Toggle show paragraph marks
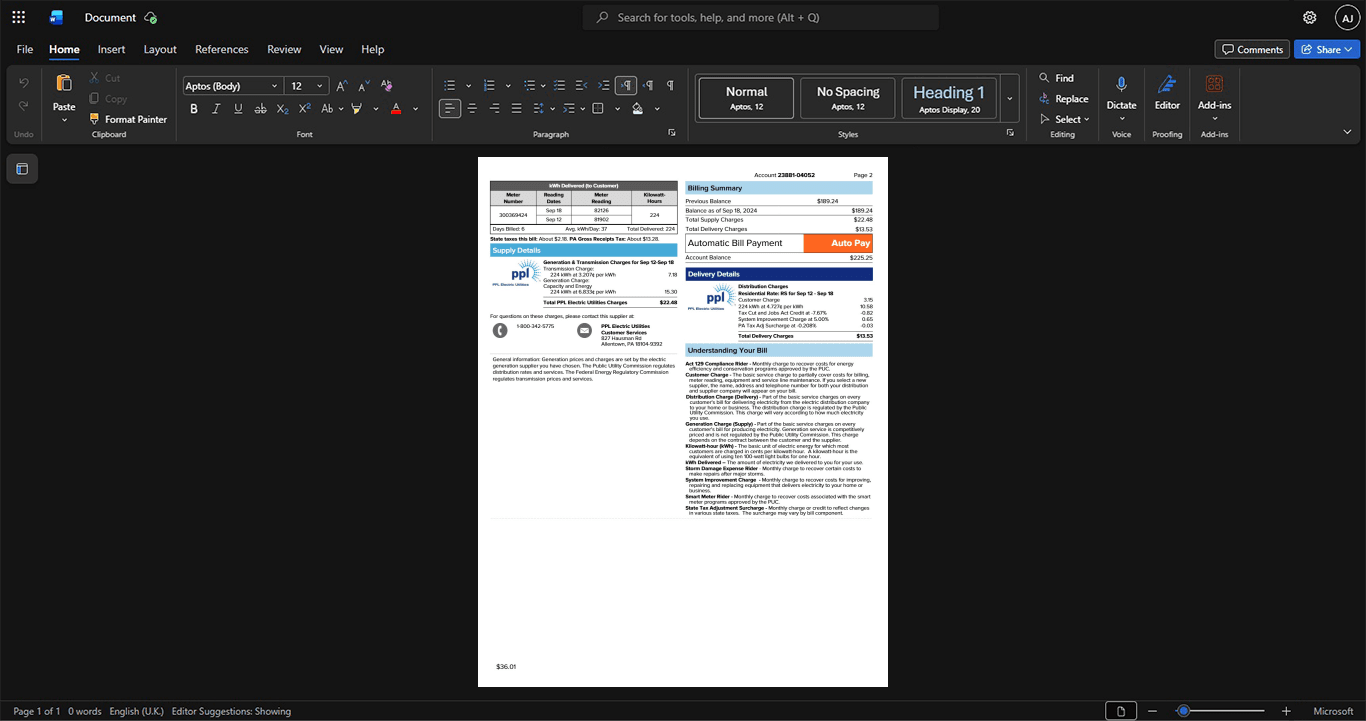Screen dimensions: 1366x721 pos(670,85)
